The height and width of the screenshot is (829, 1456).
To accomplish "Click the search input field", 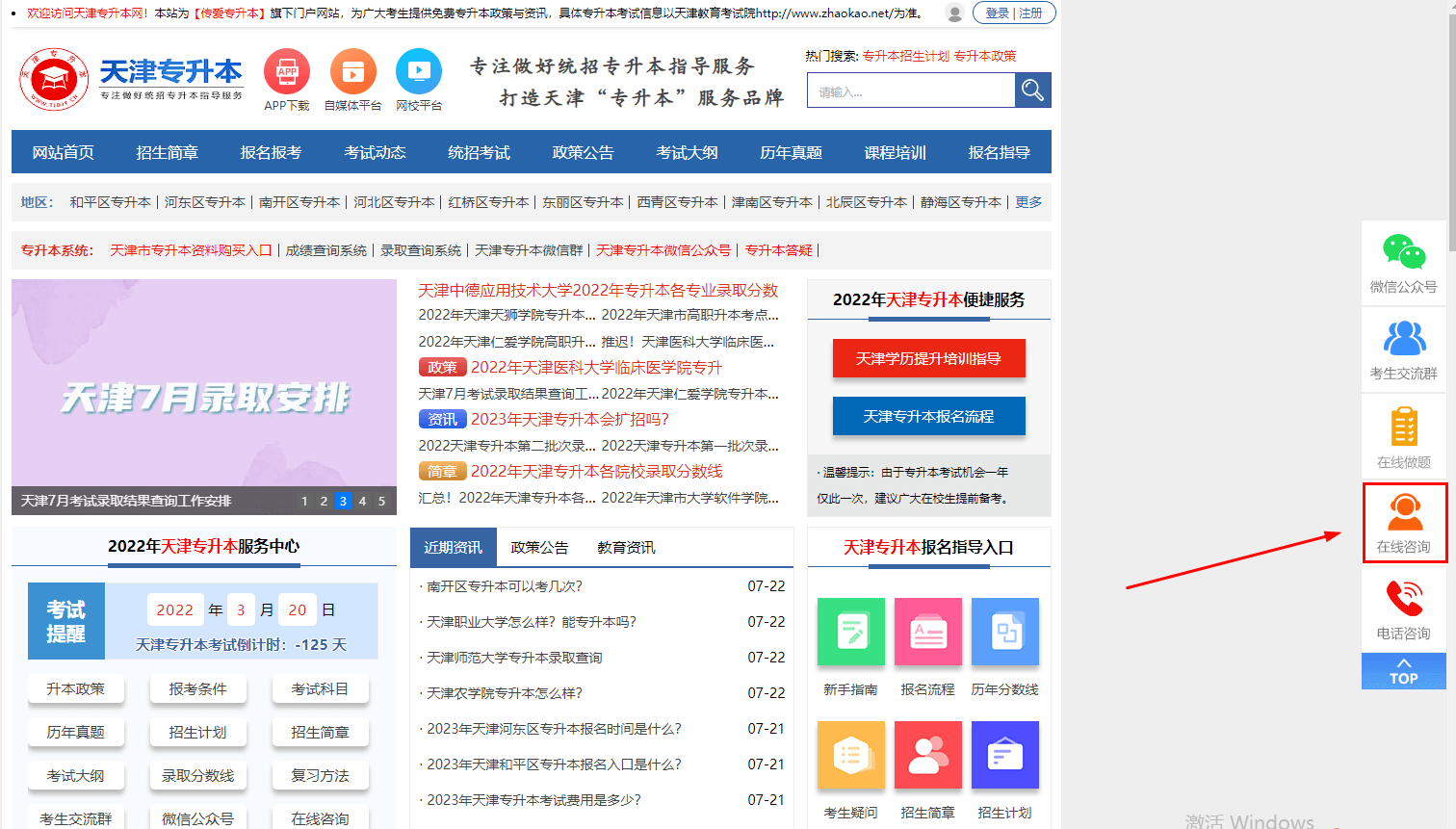I will pos(910,90).
